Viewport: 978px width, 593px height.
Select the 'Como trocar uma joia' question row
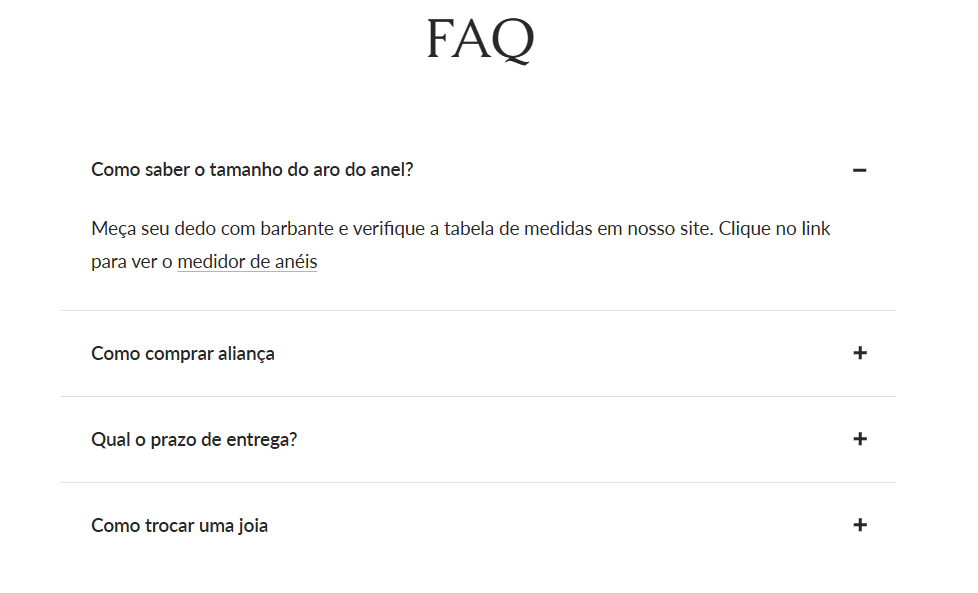tap(178, 524)
